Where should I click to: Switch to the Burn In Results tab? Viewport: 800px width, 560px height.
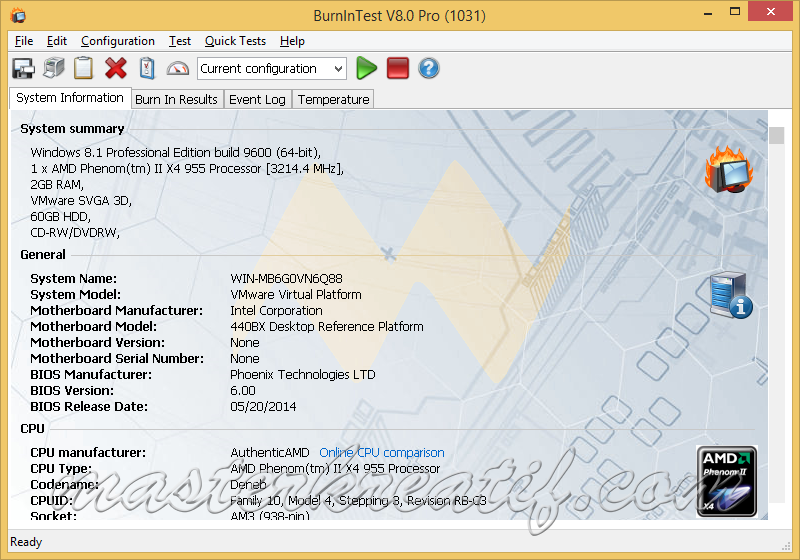coord(177,99)
